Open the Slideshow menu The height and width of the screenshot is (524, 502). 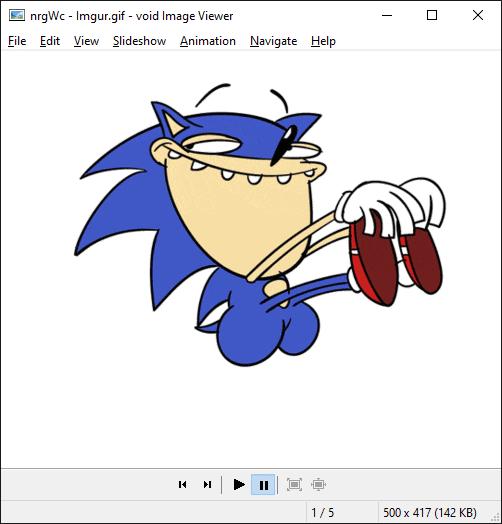139,41
